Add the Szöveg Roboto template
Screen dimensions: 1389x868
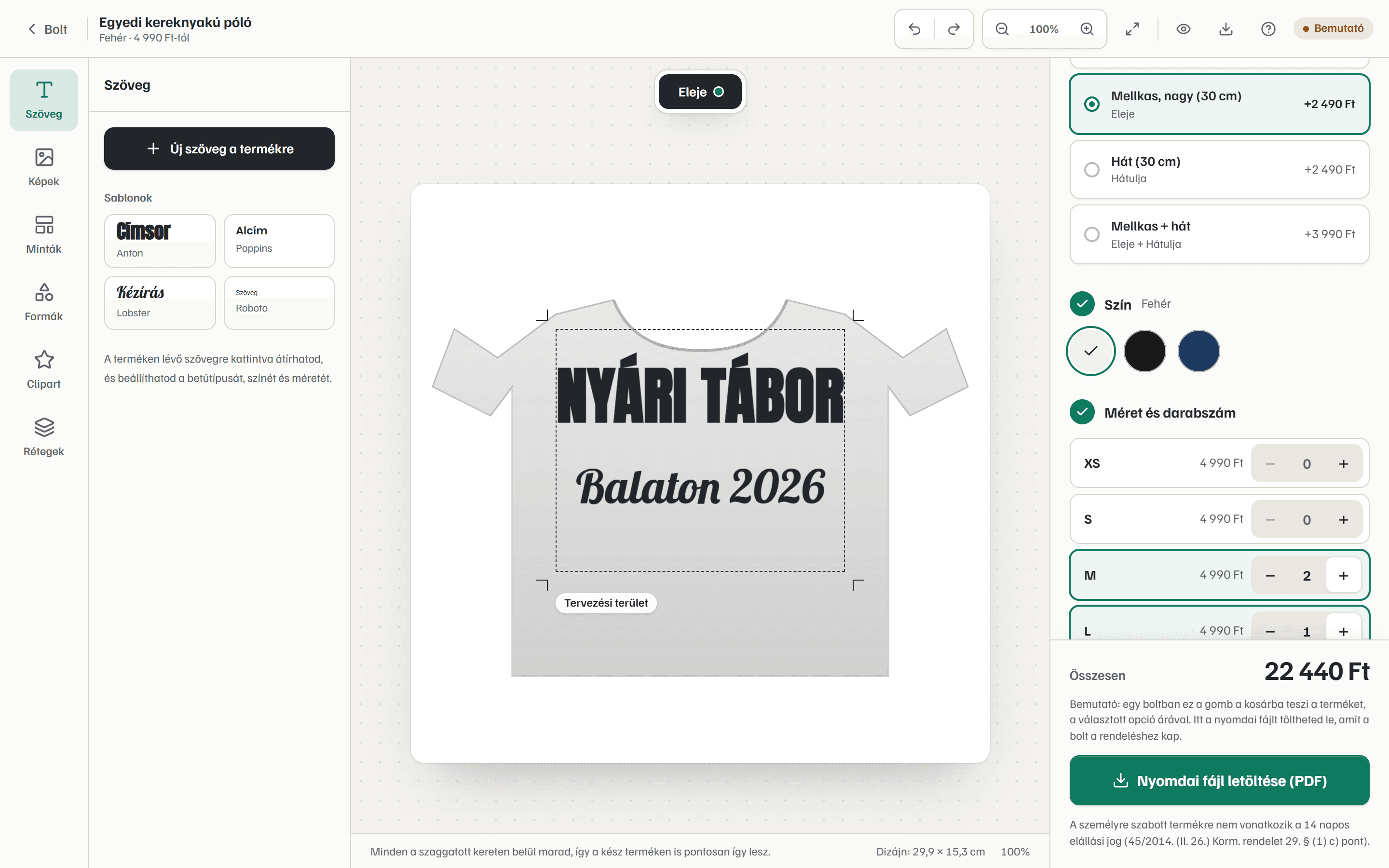pyautogui.click(x=279, y=302)
